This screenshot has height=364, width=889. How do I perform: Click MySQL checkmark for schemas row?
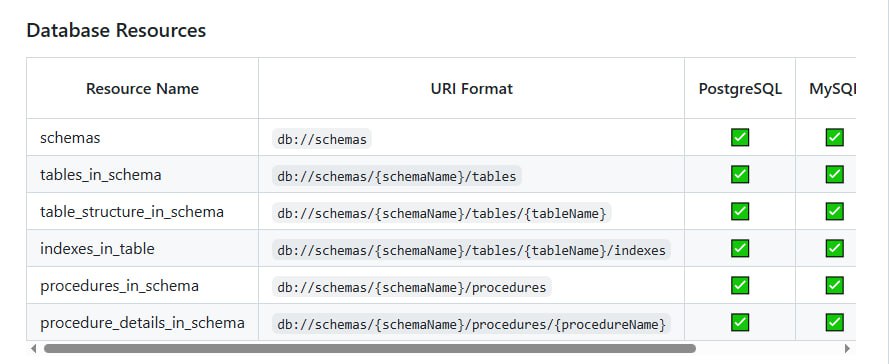click(x=834, y=137)
